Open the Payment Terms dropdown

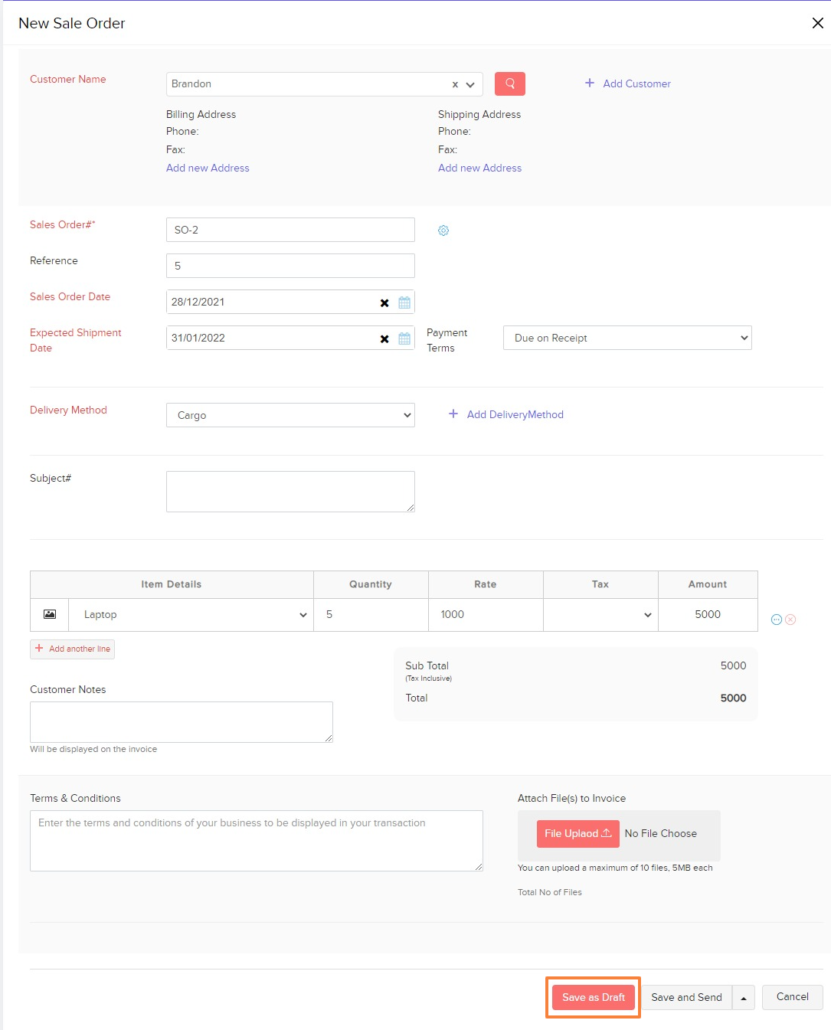(x=626, y=337)
